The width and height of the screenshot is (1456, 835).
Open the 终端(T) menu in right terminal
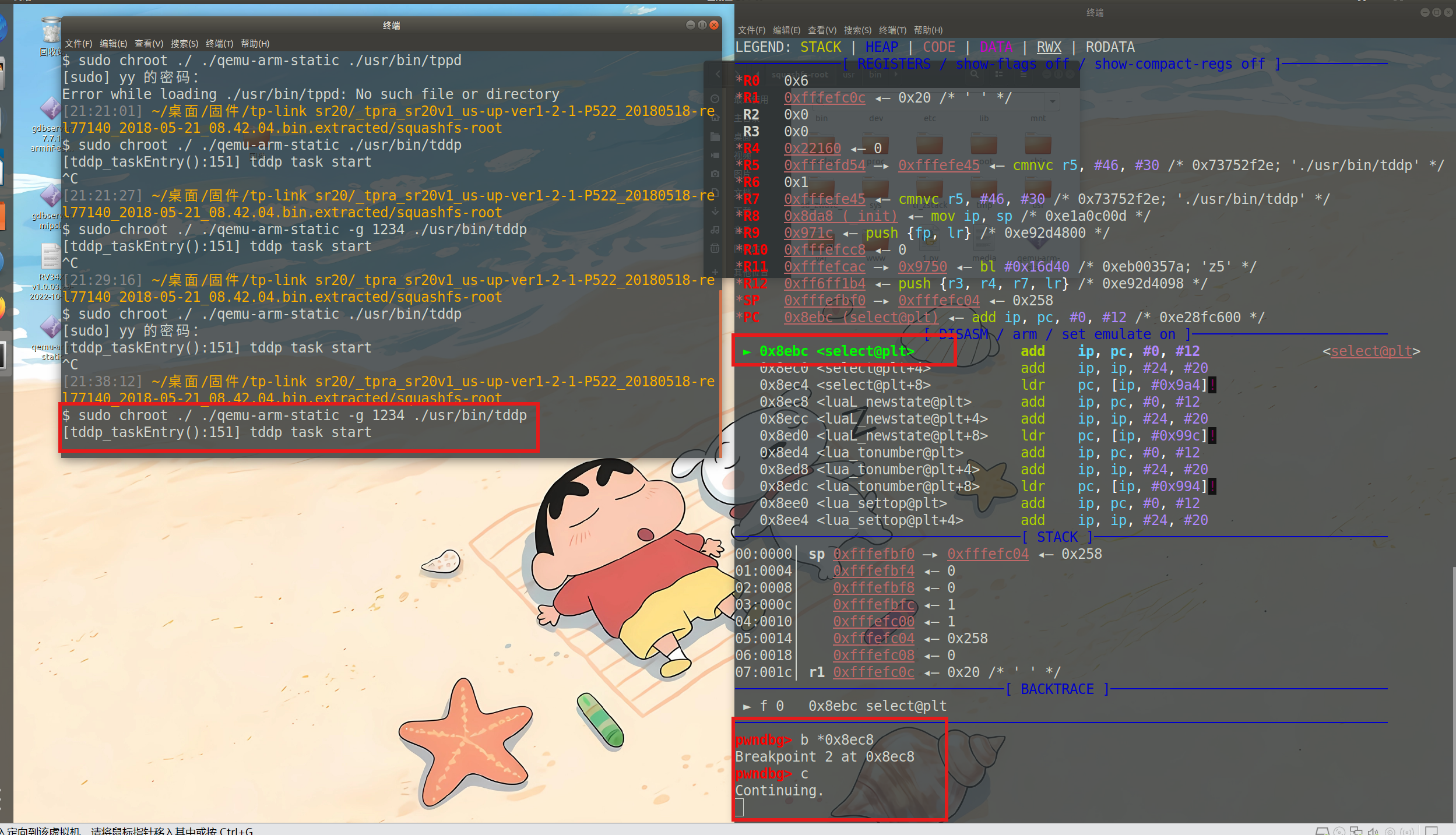pos(892,30)
